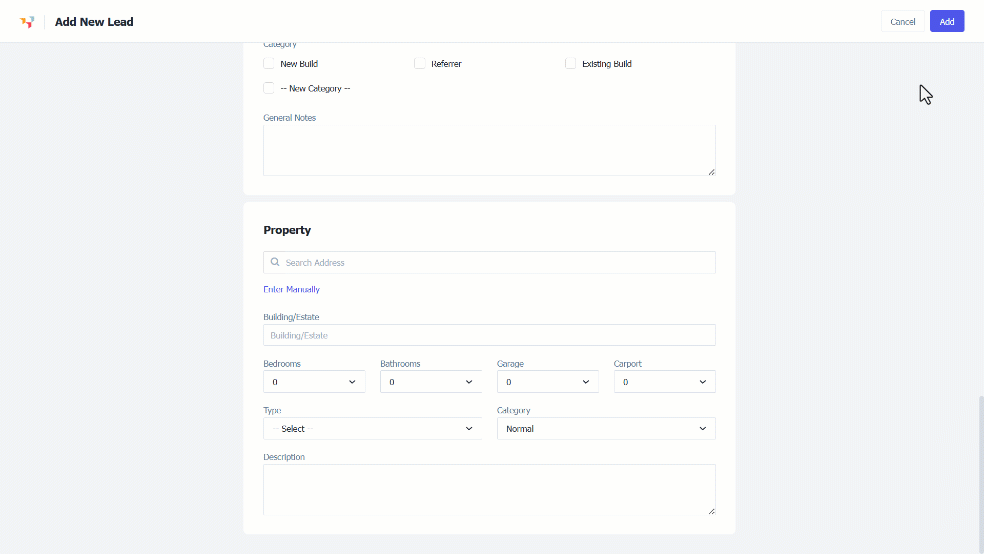Image resolution: width=984 pixels, height=554 pixels.
Task: Open the Garage dropdown
Action: (x=547, y=381)
